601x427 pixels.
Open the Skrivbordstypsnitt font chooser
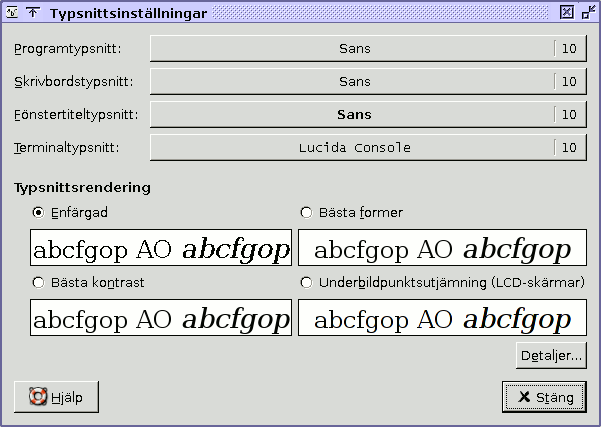click(368, 82)
